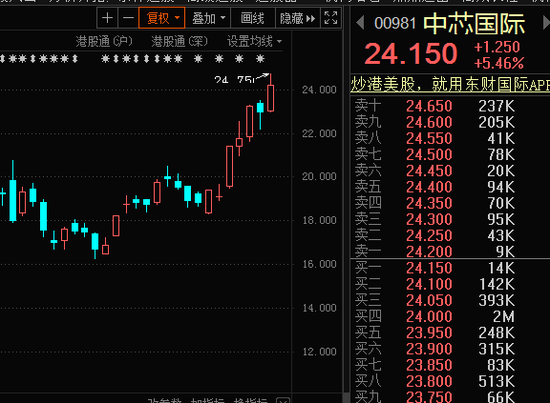Click axis label 16.000
This screenshot has height=403, width=550.
click(319, 264)
